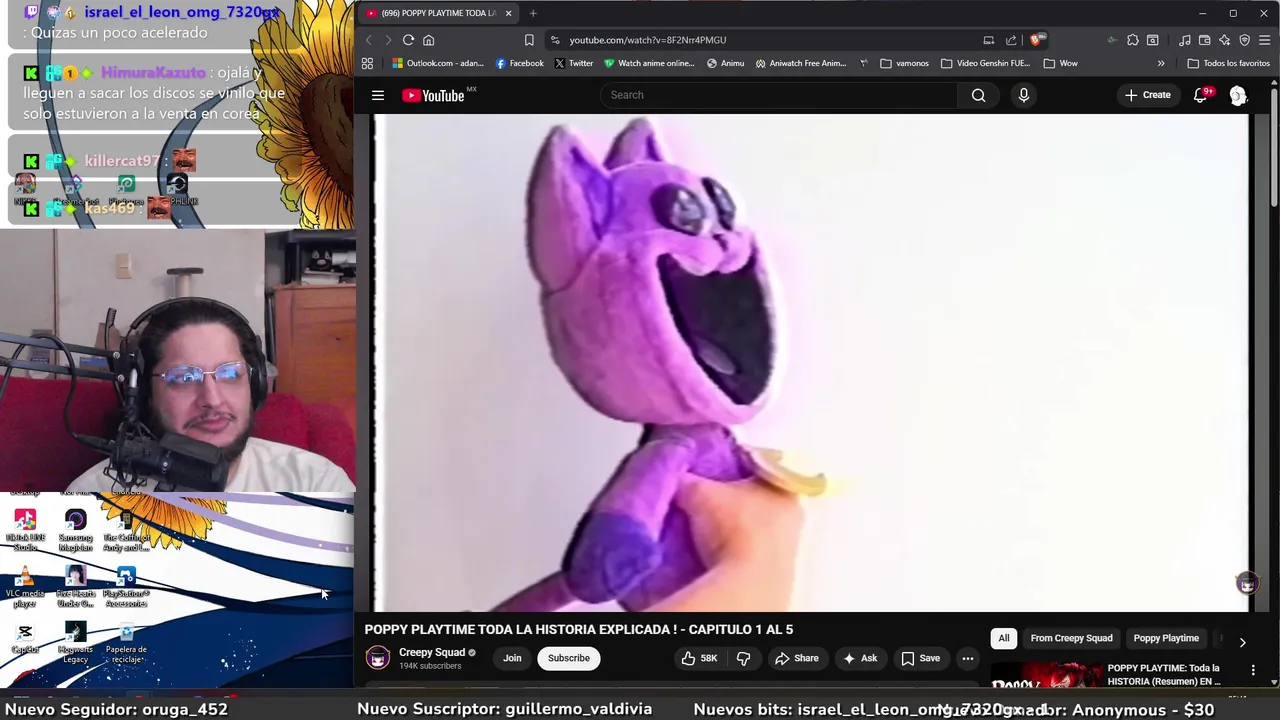Open the YouTube account avatar menu
Screen dimensions: 1280x720
(x=1238, y=95)
